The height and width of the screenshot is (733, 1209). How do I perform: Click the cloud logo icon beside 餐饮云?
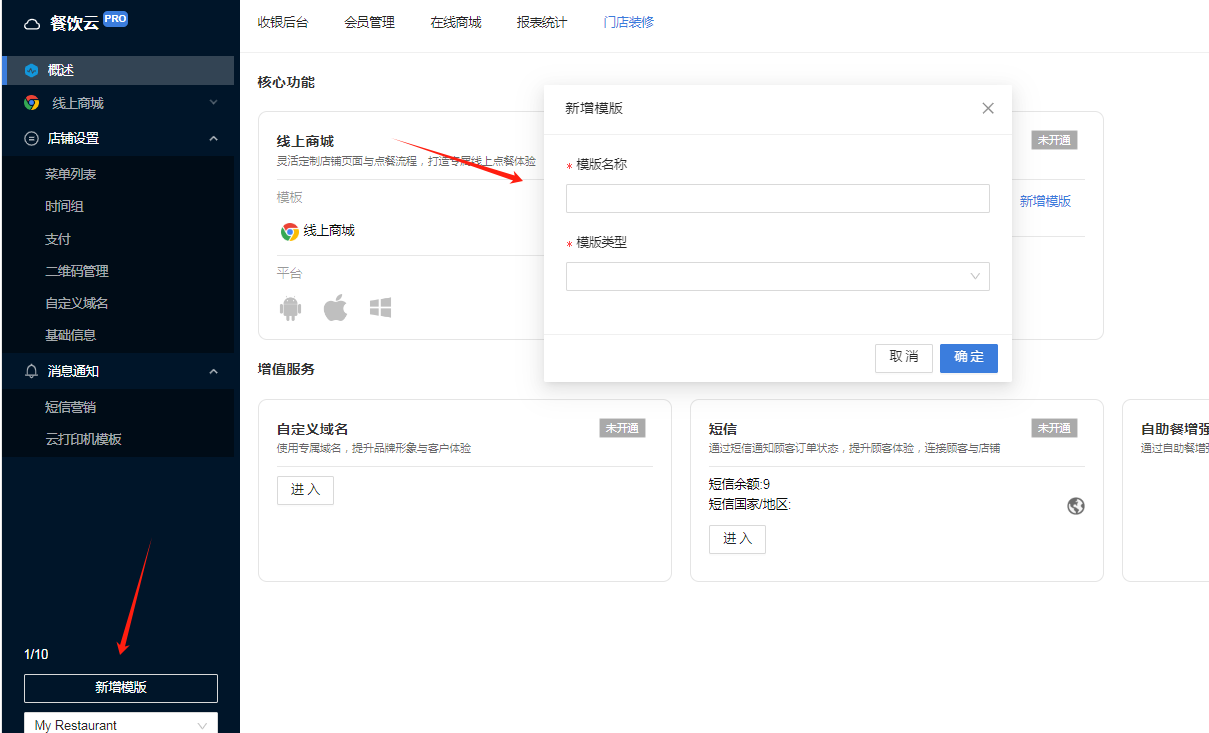[33, 24]
